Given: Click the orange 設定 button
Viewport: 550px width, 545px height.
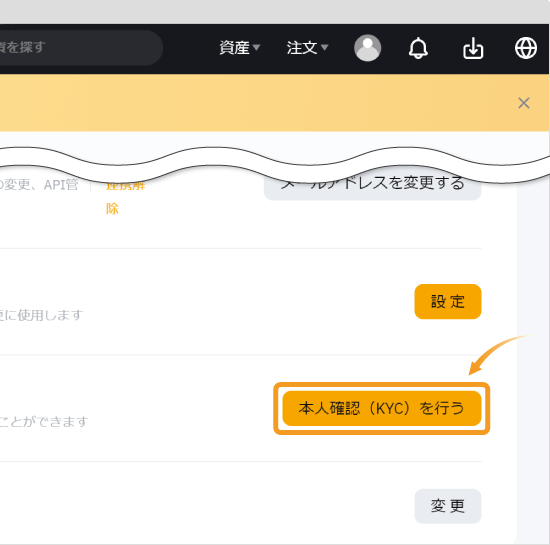Looking at the screenshot, I should [448, 302].
